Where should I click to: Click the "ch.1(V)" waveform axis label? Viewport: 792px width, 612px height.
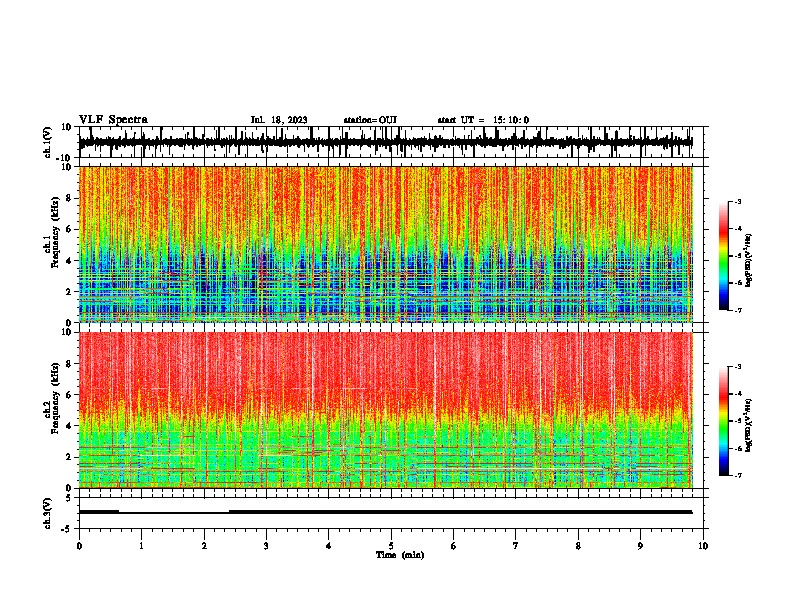[x=48, y=142]
